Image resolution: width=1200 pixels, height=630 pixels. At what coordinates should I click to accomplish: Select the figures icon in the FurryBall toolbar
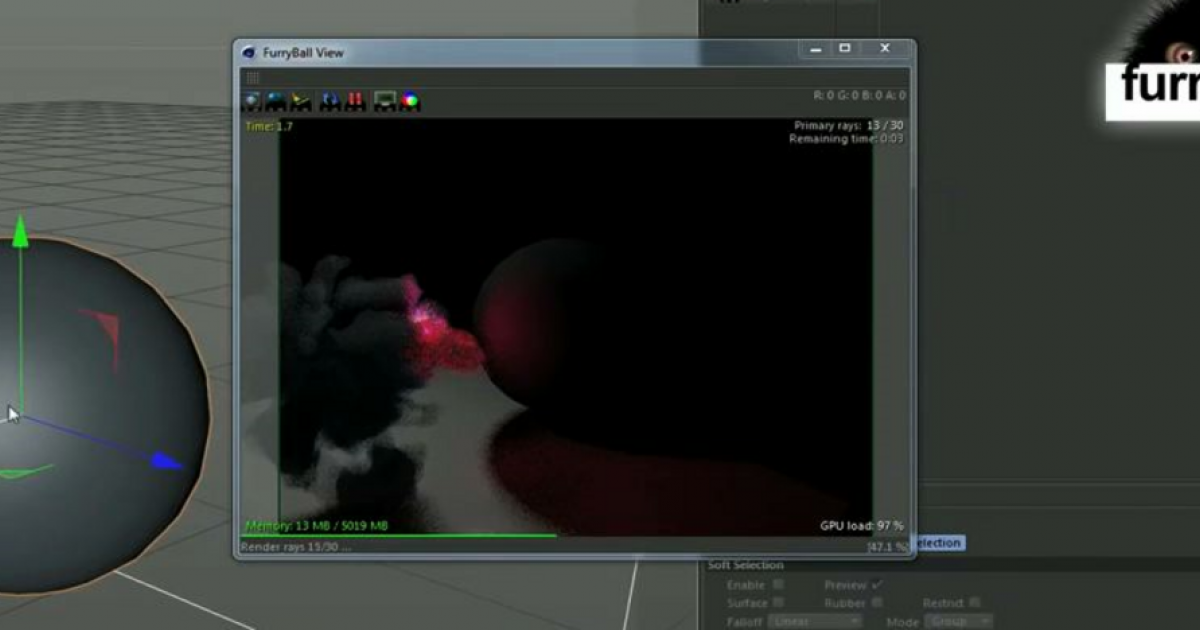pyautogui.click(x=330, y=100)
